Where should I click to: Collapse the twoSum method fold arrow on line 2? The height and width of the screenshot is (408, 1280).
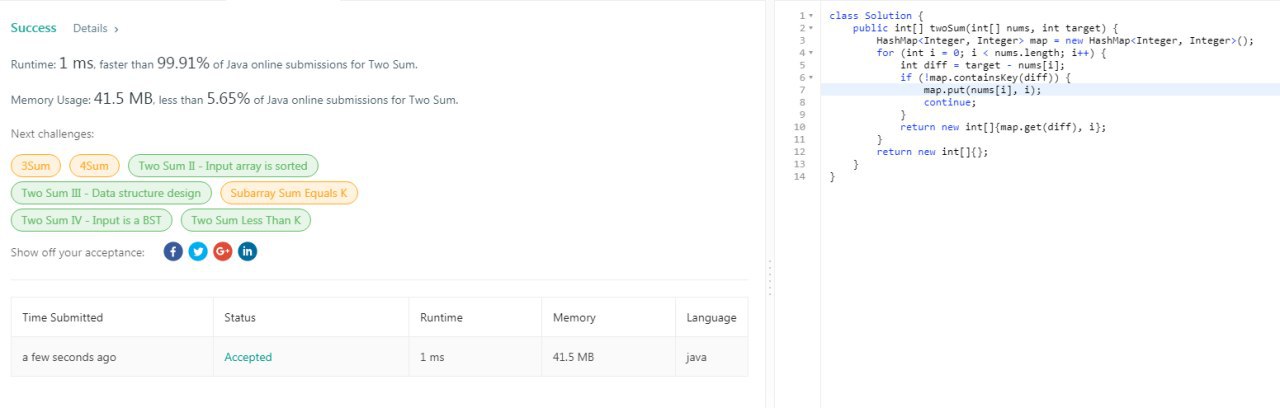tap(811, 29)
